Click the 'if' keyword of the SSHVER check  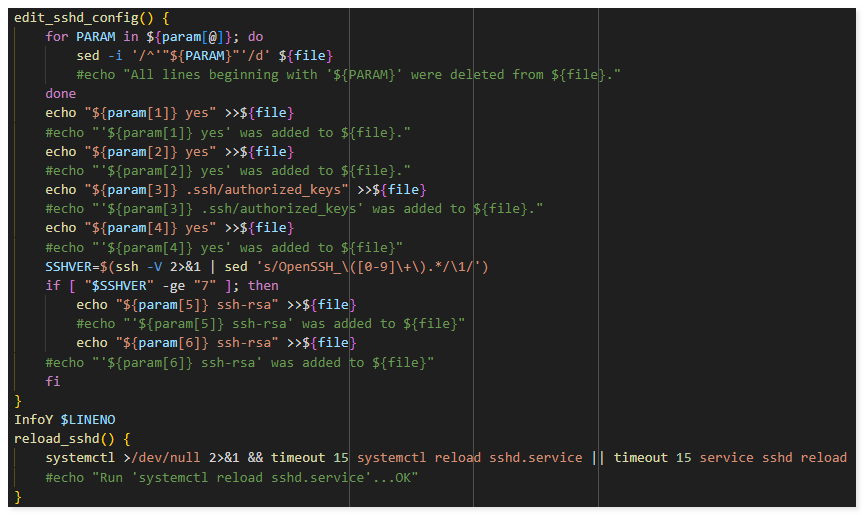(52, 286)
